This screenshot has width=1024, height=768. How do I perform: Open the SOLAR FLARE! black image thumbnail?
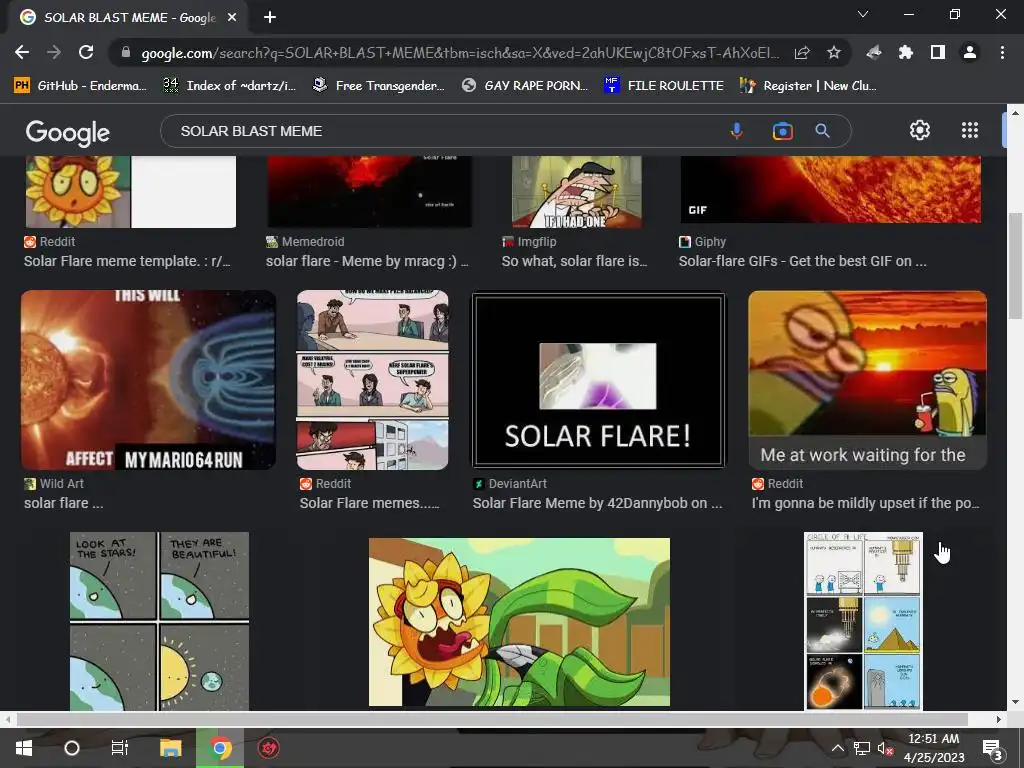(598, 380)
